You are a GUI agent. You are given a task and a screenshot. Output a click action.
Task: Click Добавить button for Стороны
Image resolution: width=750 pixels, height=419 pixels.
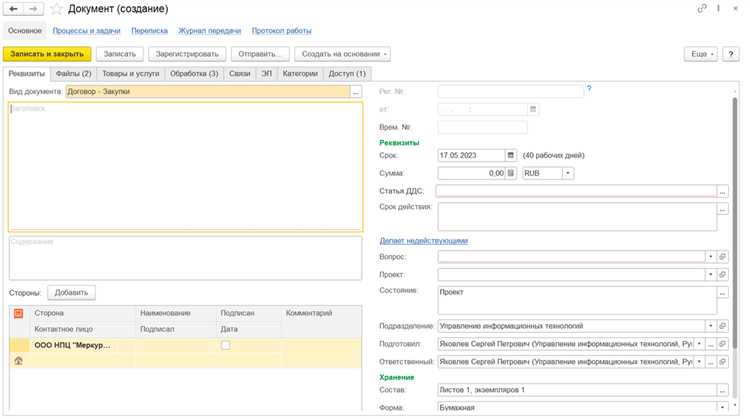pos(71,293)
